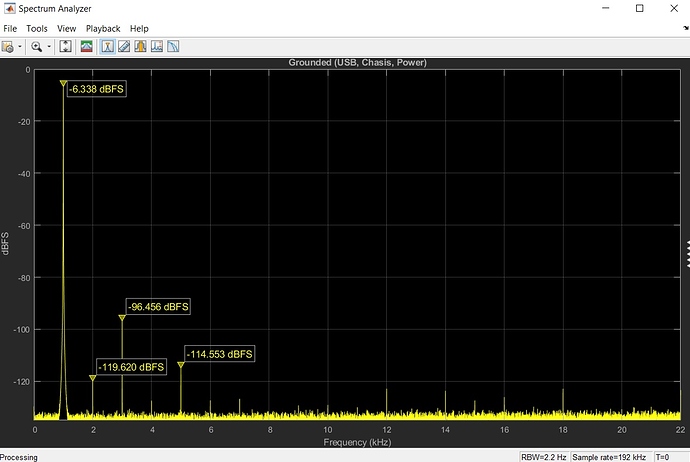Open the configuration properties gear icon

7,46
